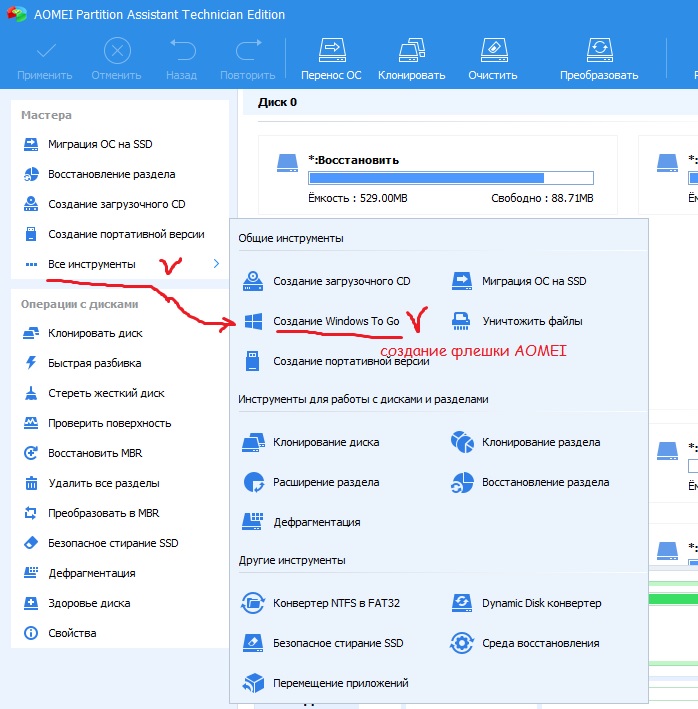The image size is (698, 709).
Task: Click the Конвертер NTFS в FAT32 icon
Action: pos(253,603)
